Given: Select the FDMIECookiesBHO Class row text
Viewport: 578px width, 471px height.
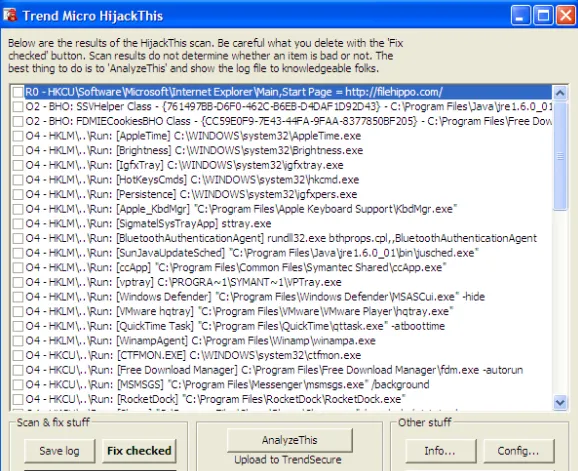Looking at the screenshot, I should point(289,121).
